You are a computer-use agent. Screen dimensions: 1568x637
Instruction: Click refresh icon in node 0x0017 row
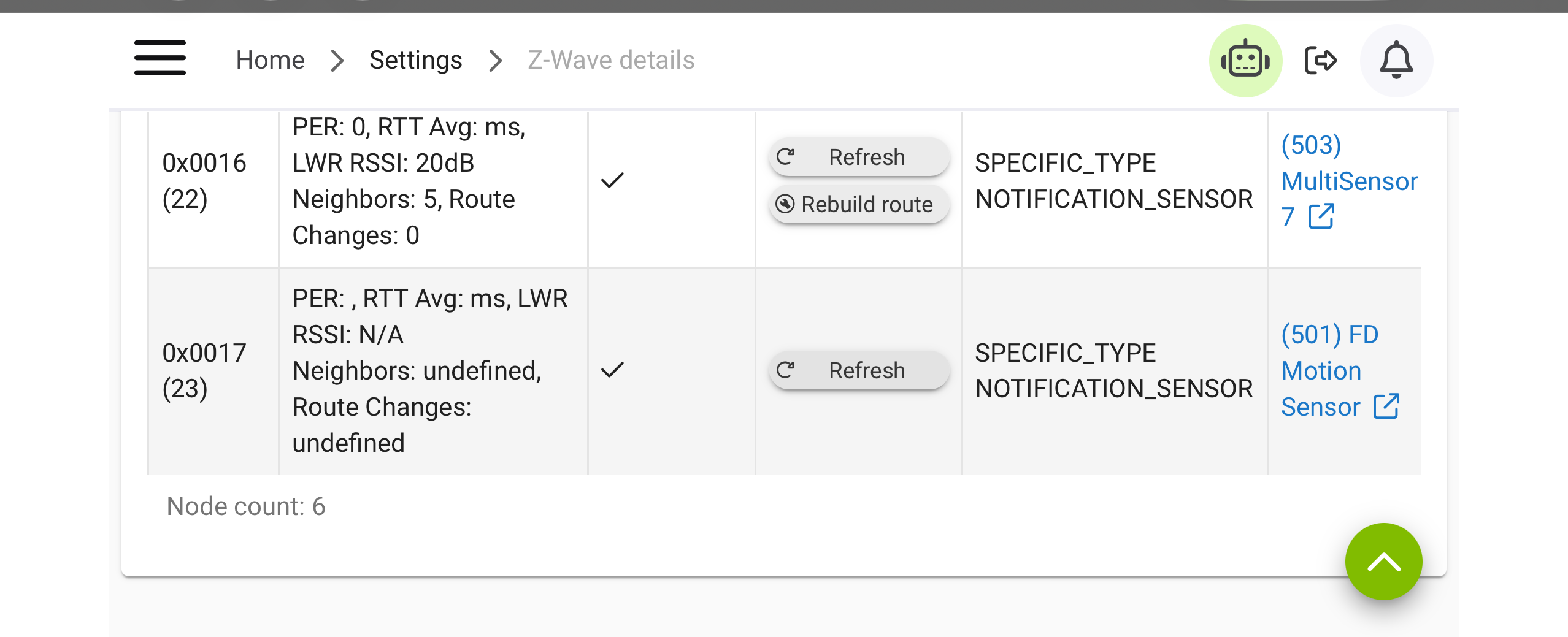786,370
